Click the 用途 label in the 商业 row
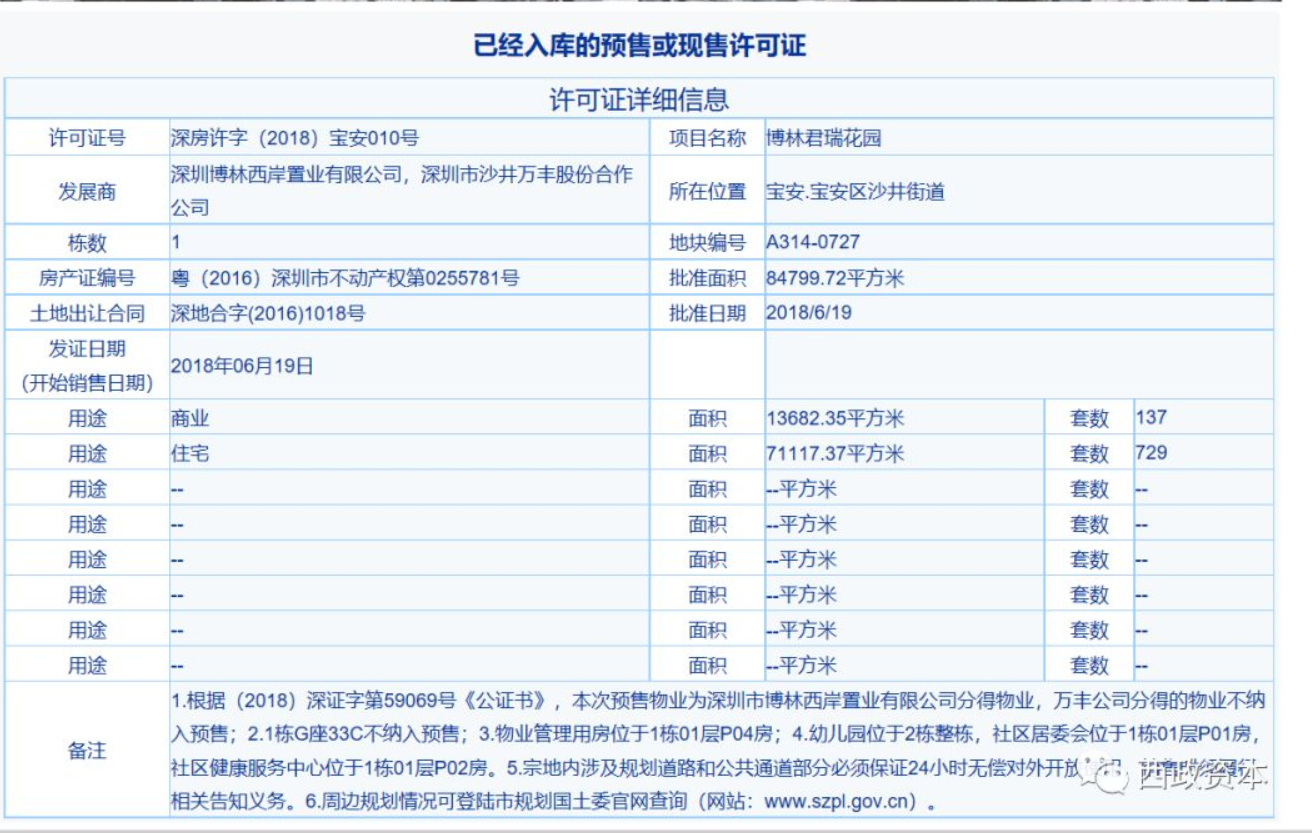Image resolution: width=1312 pixels, height=833 pixels. (87, 418)
